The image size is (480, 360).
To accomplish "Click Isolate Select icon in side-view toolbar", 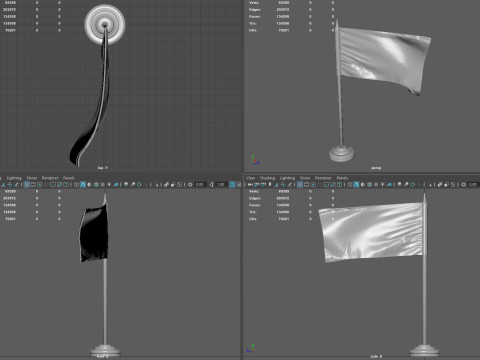I will 429,184.
